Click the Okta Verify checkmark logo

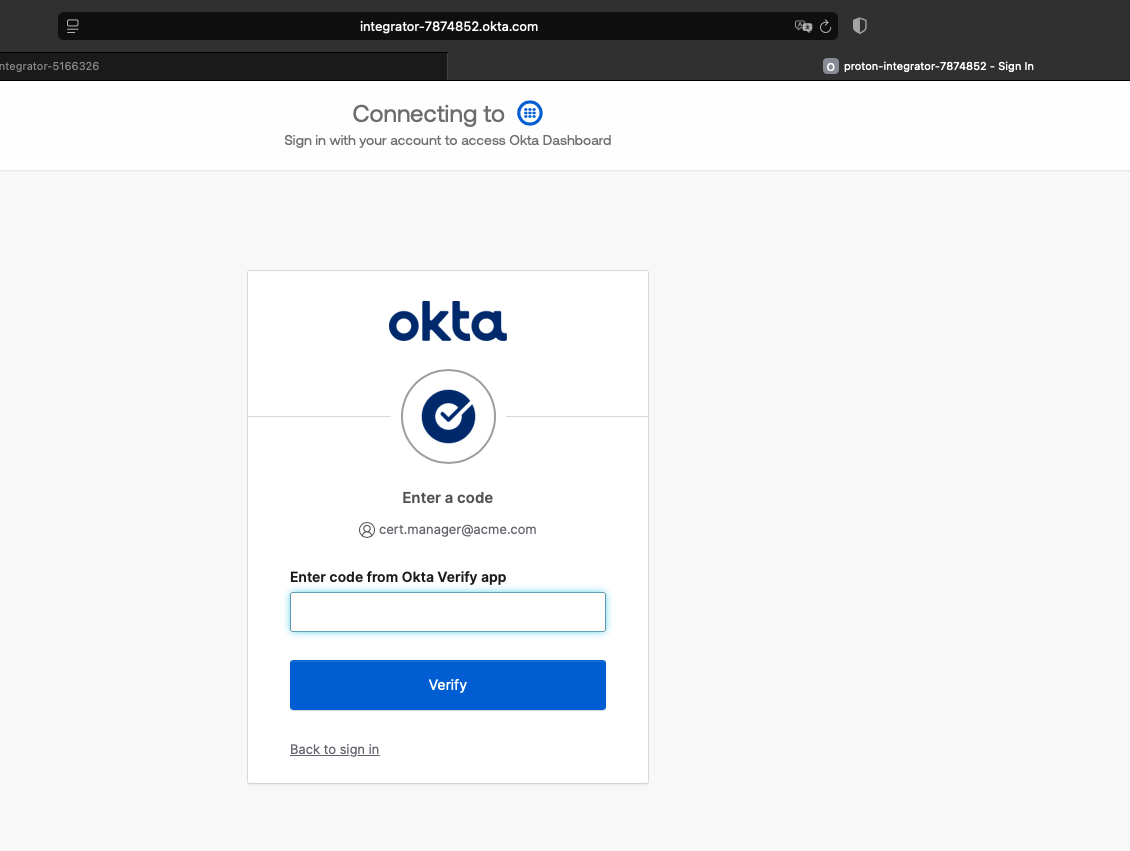pos(448,416)
